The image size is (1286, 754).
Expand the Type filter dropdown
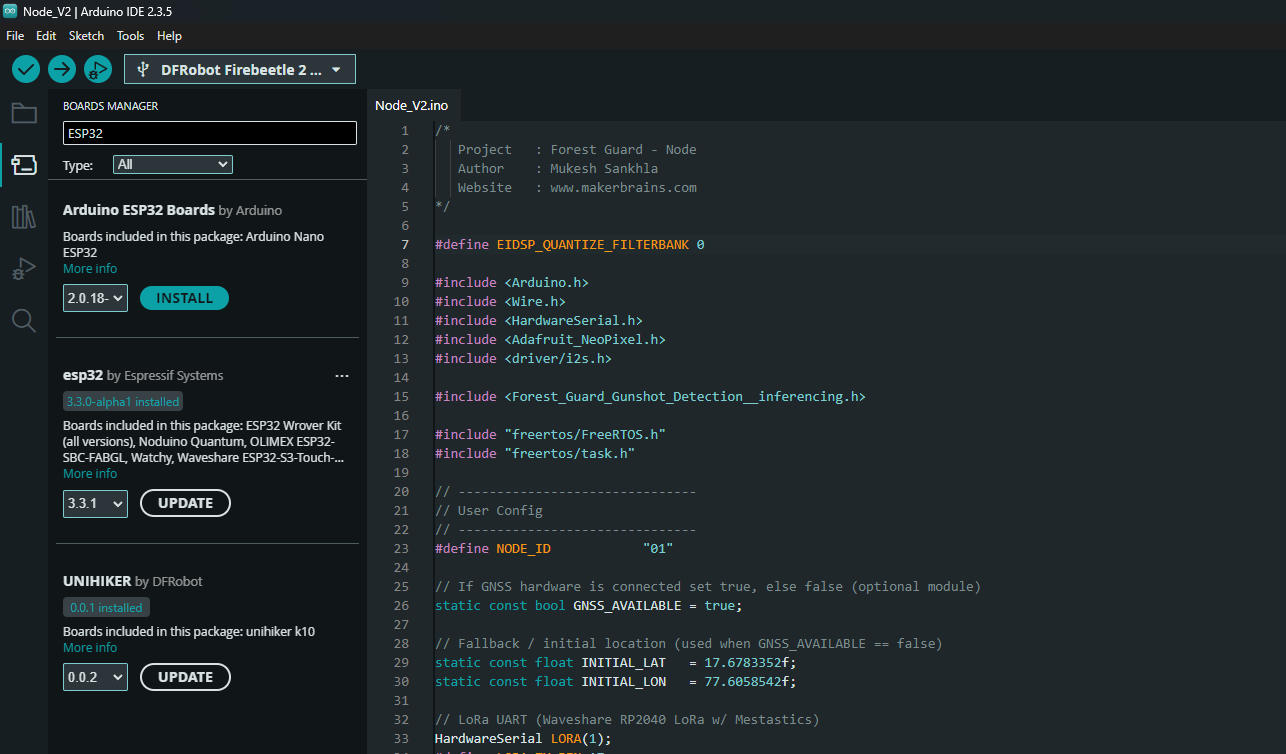point(172,164)
